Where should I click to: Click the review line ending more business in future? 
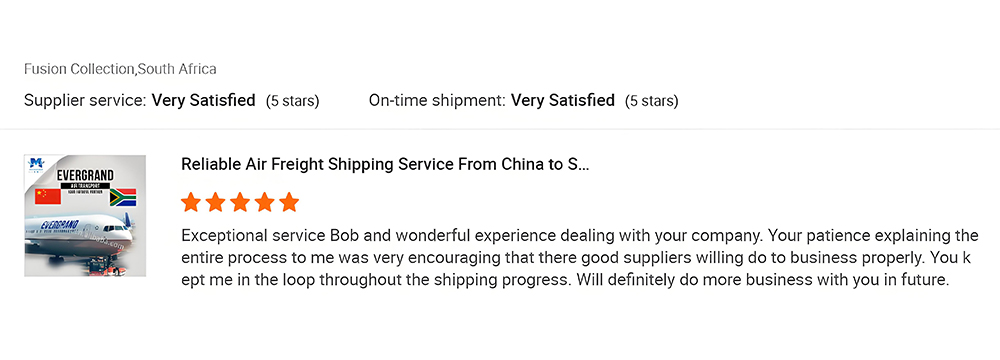pos(566,280)
